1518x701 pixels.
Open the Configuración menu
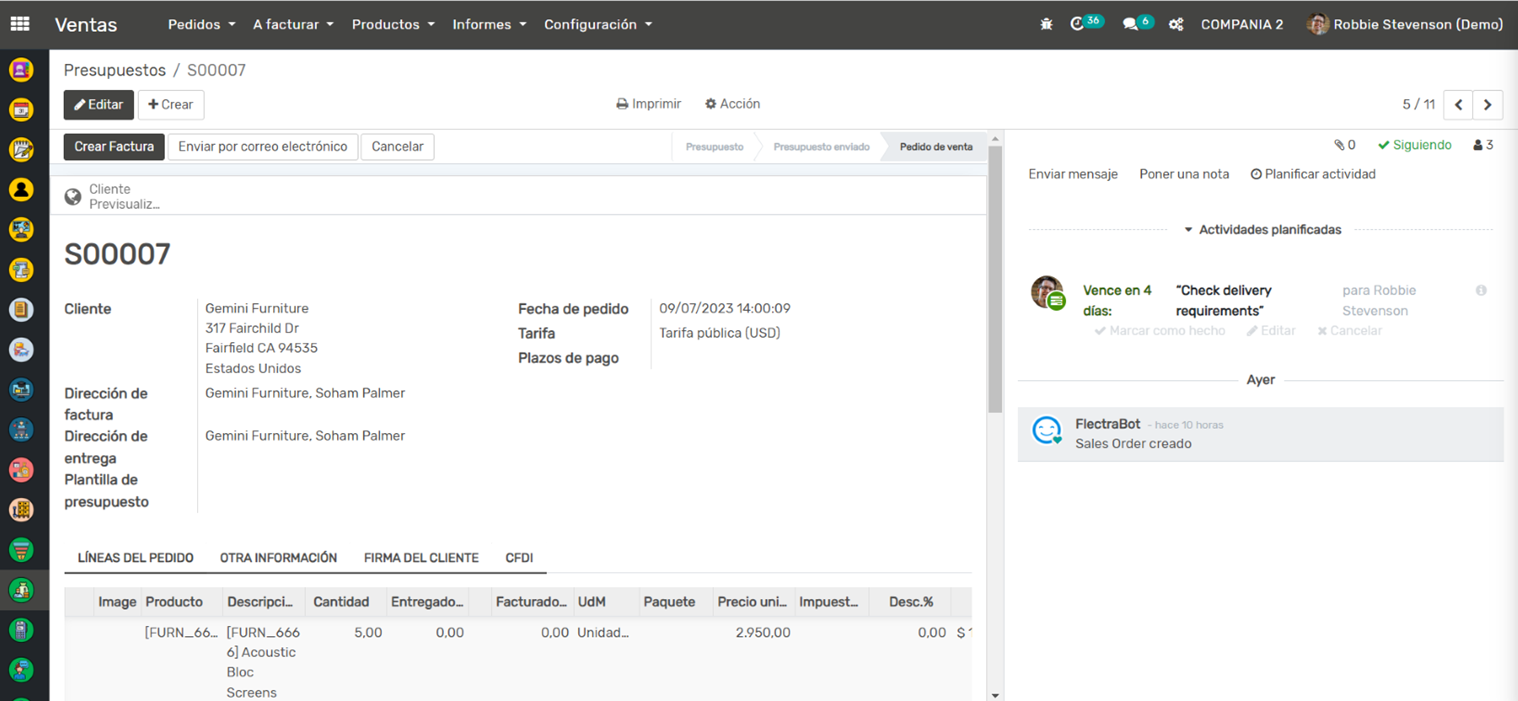597,24
